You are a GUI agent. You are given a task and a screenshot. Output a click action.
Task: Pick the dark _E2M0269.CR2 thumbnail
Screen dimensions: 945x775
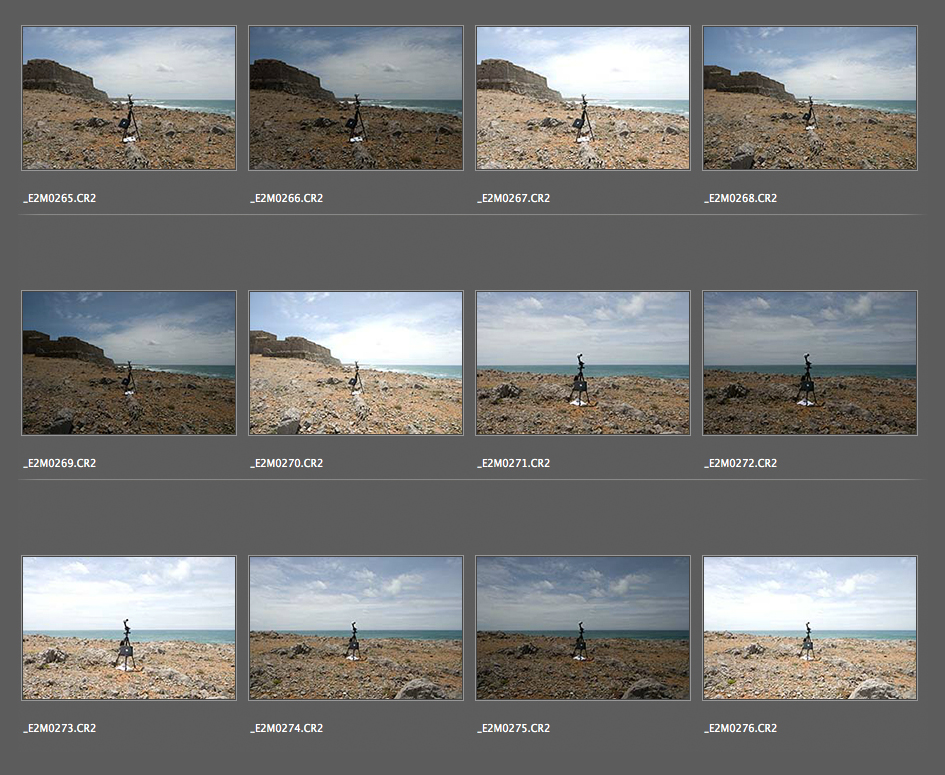pyautogui.click(x=129, y=363)
